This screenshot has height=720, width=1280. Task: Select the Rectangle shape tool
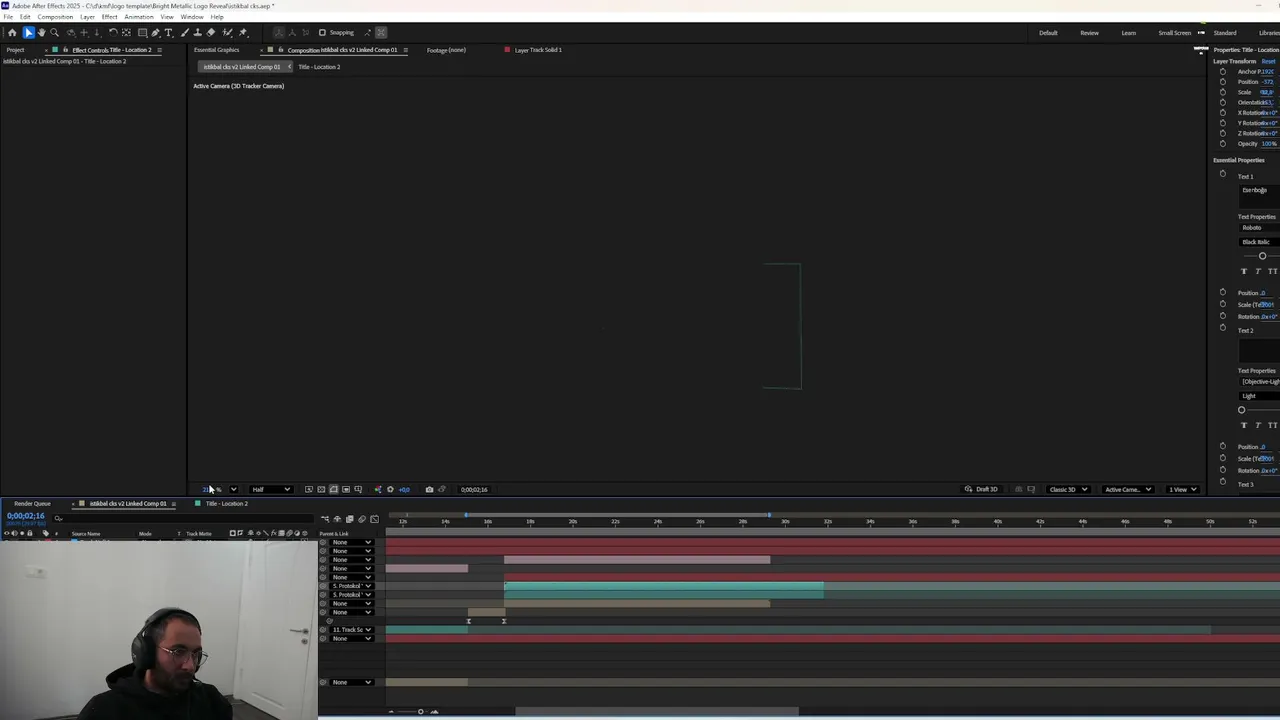click(142, 32)
